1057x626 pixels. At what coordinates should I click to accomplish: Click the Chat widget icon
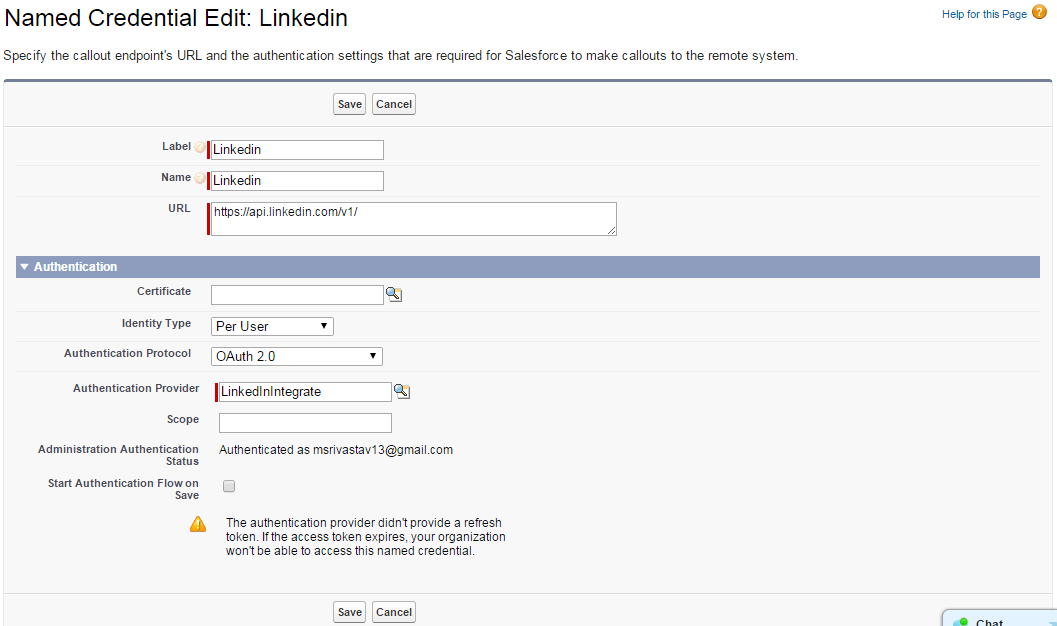click(x=960, y=621)
